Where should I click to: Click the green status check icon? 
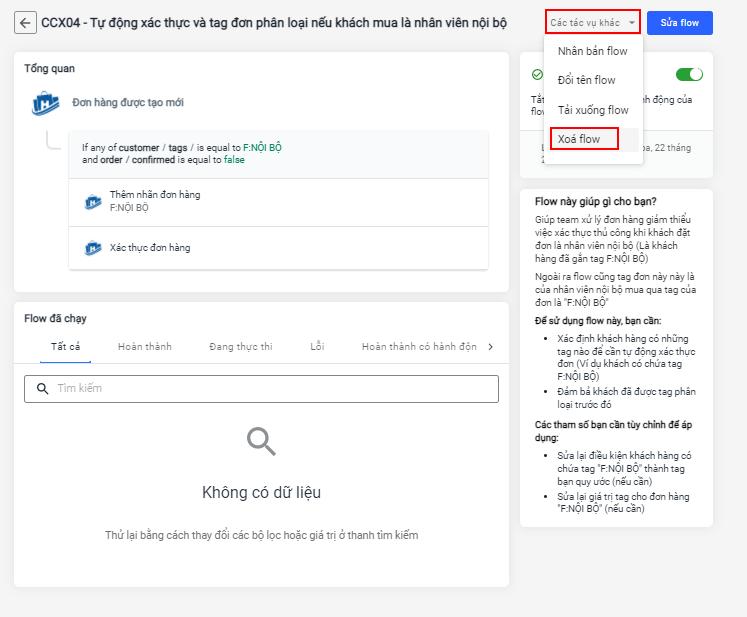tap(538, 74)
